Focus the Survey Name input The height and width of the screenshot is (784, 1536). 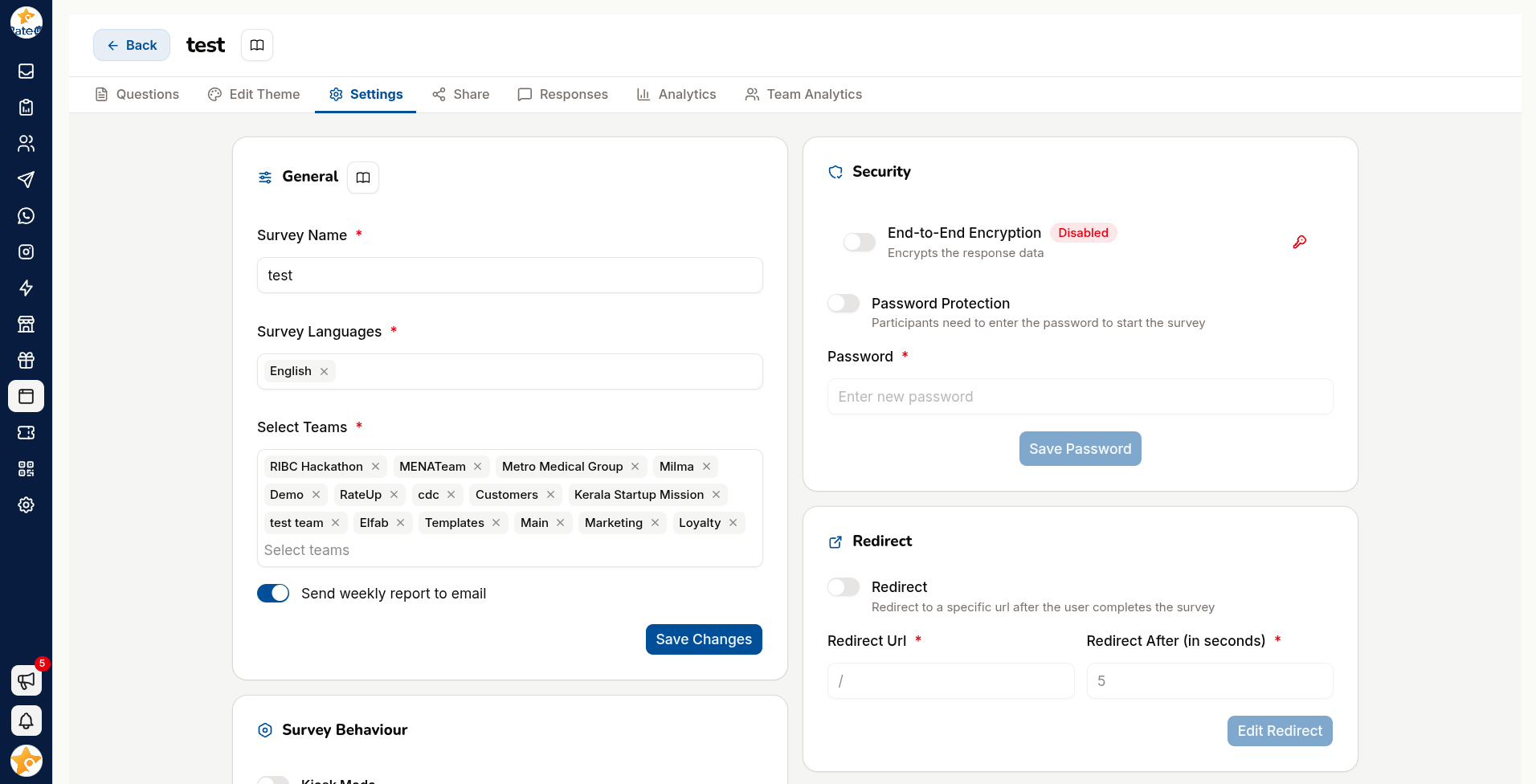pyautogui.click(x=510, y=276)
